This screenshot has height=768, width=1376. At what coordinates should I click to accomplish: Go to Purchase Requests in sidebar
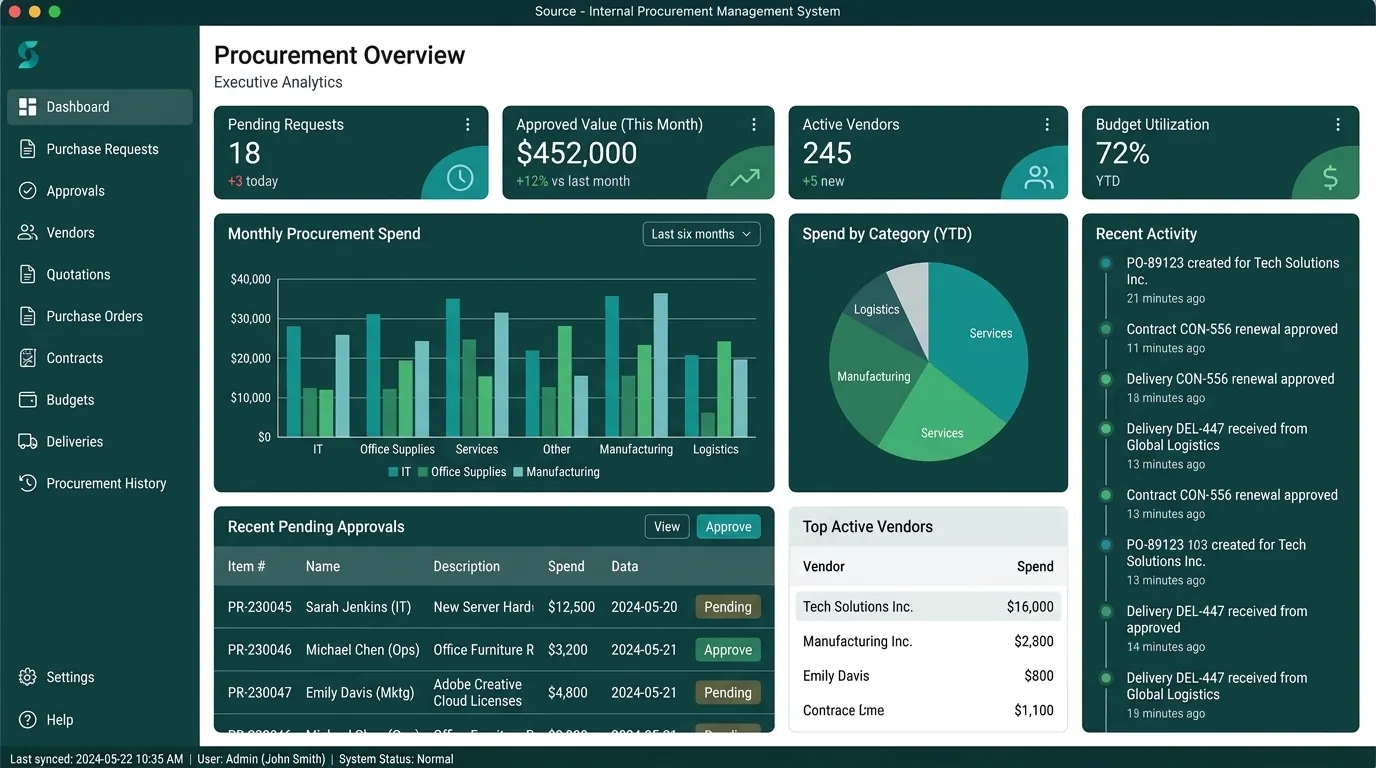[100, 149]
